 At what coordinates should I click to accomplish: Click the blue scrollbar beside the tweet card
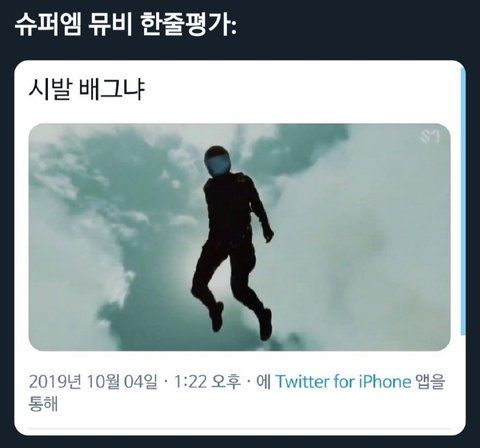click(463, 201)
